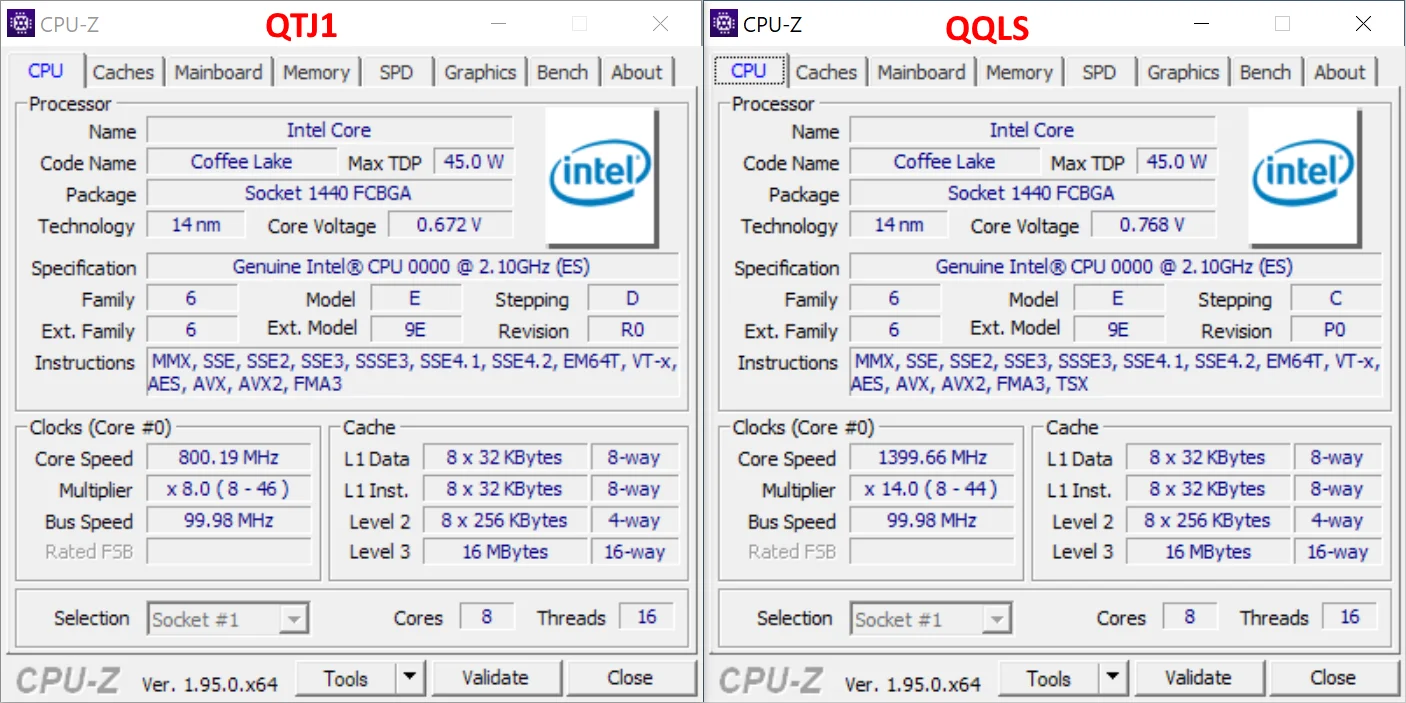The height and width of the screenshot is (703, 1406).
Task: Open the Bench tab in QTJ1 window
Action: 562,72
